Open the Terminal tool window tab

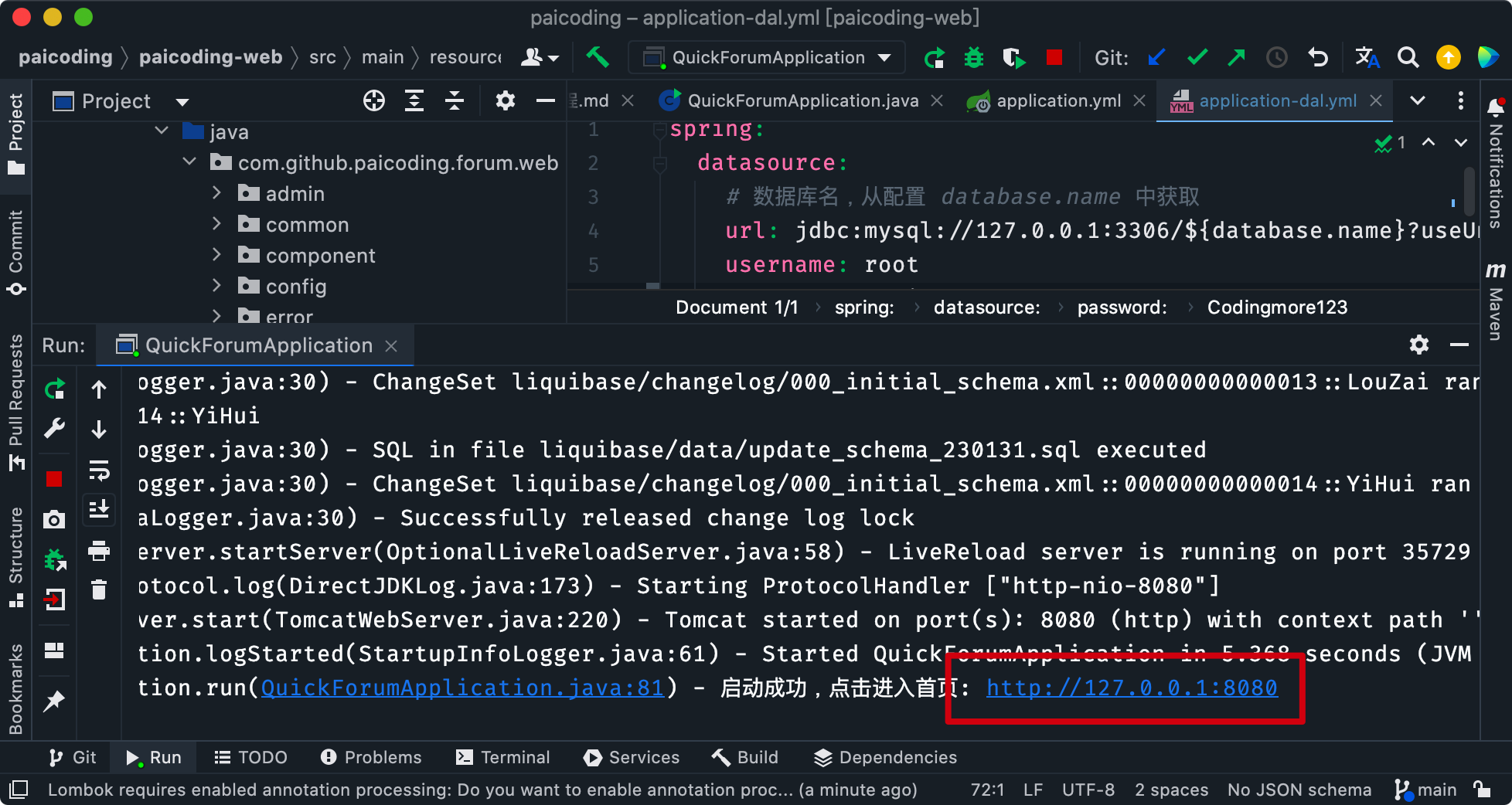point(503,757)
